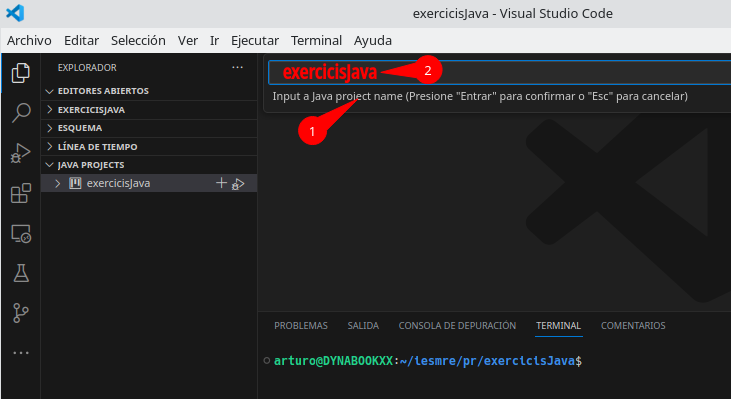Open the Ir menu
This screenshot has width=731, height=399.
(x=214, y=41)
